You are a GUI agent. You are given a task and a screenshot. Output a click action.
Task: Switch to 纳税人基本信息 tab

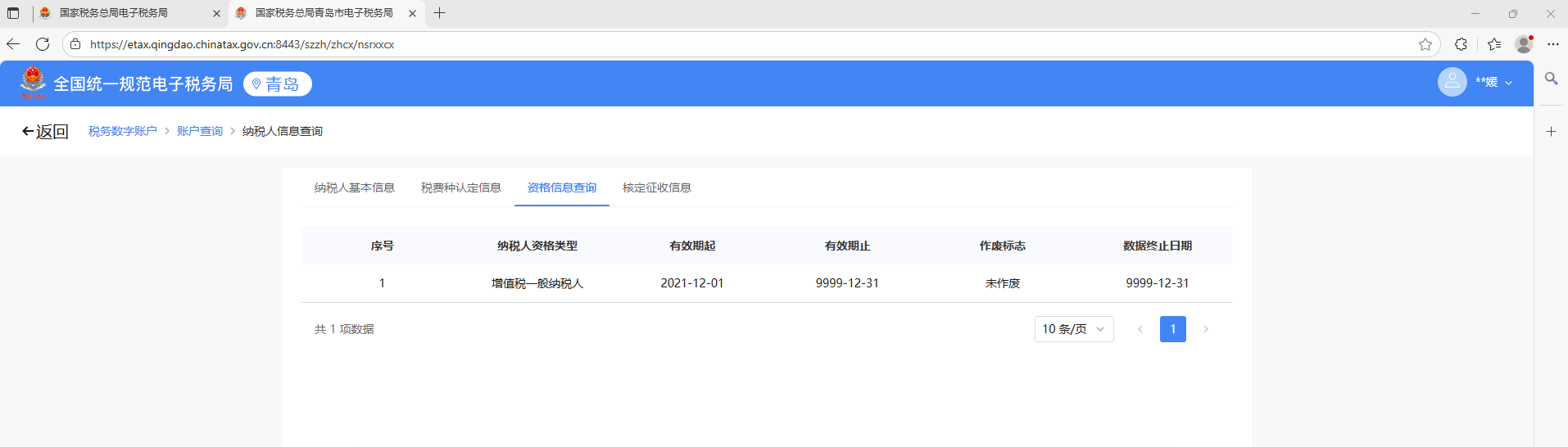(x=354, y=188)
